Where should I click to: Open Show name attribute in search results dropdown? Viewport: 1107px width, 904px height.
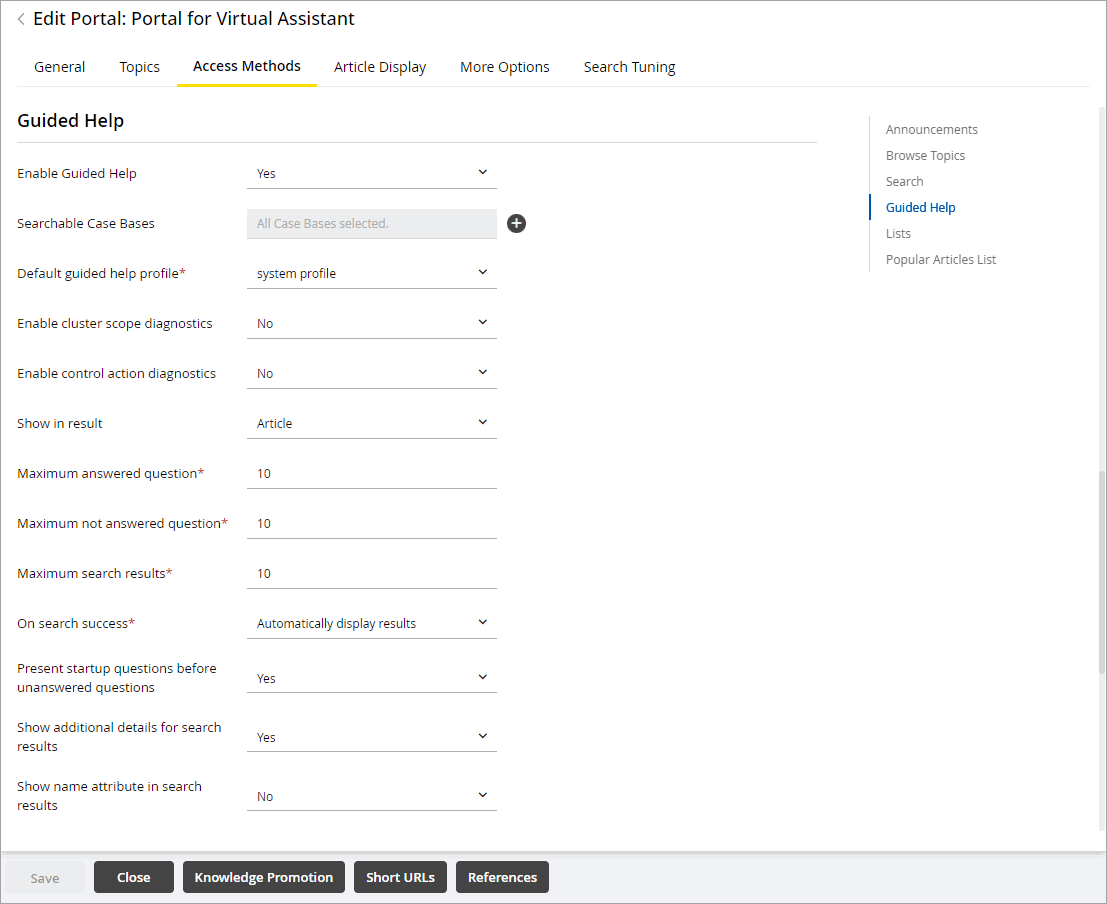(x=371, y=795)
